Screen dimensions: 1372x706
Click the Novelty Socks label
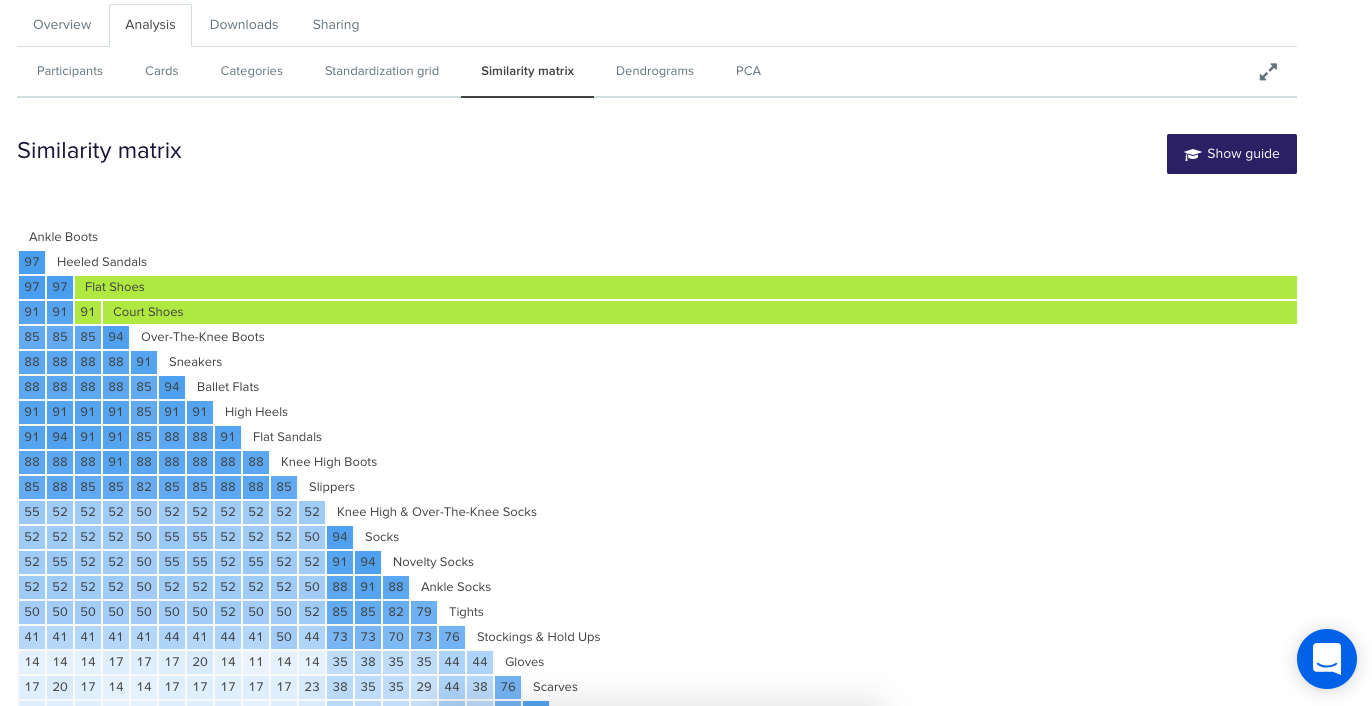pyautogui.click(x=434, y=562)
